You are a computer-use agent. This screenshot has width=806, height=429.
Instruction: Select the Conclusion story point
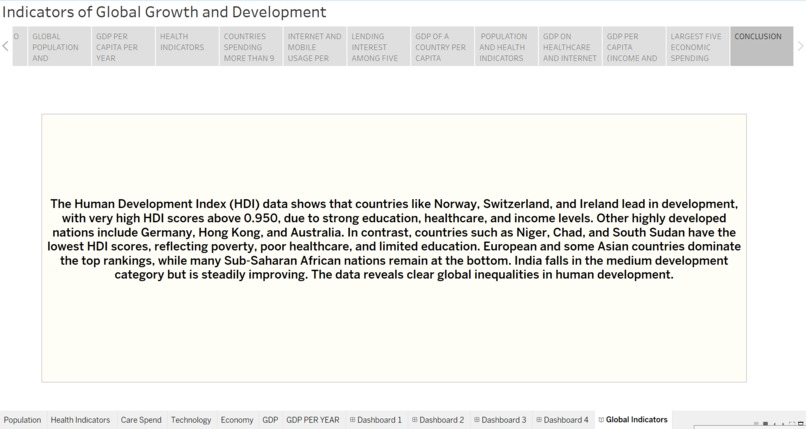[762, 46]
